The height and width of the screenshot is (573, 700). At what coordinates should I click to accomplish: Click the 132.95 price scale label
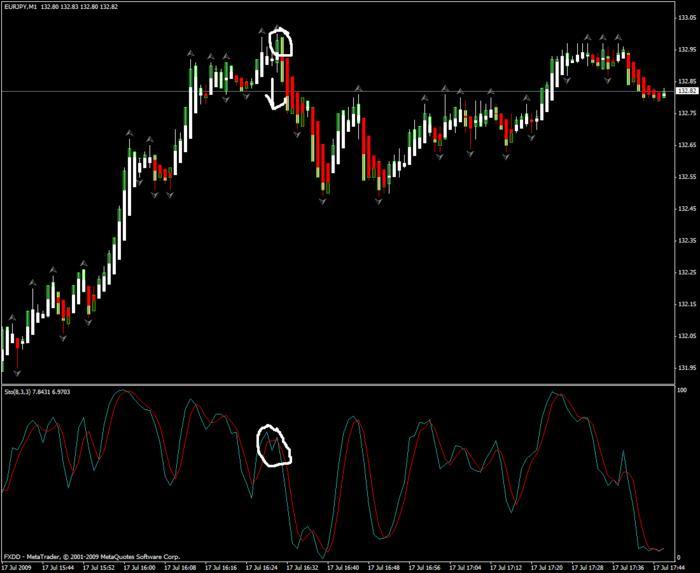coord(687,49)
